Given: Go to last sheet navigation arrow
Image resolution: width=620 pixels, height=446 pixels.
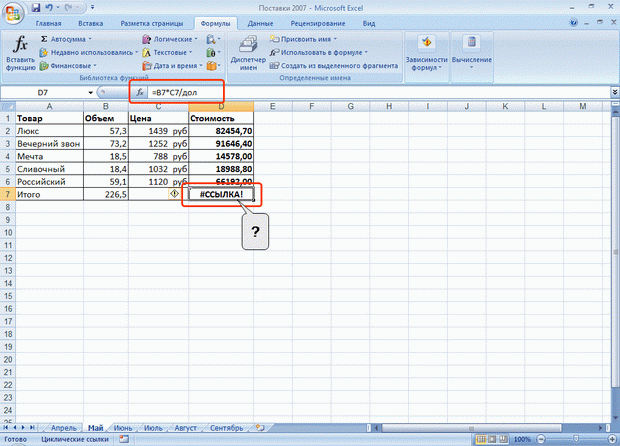Looking at the screenshot, I should click(x=32, y=427).
